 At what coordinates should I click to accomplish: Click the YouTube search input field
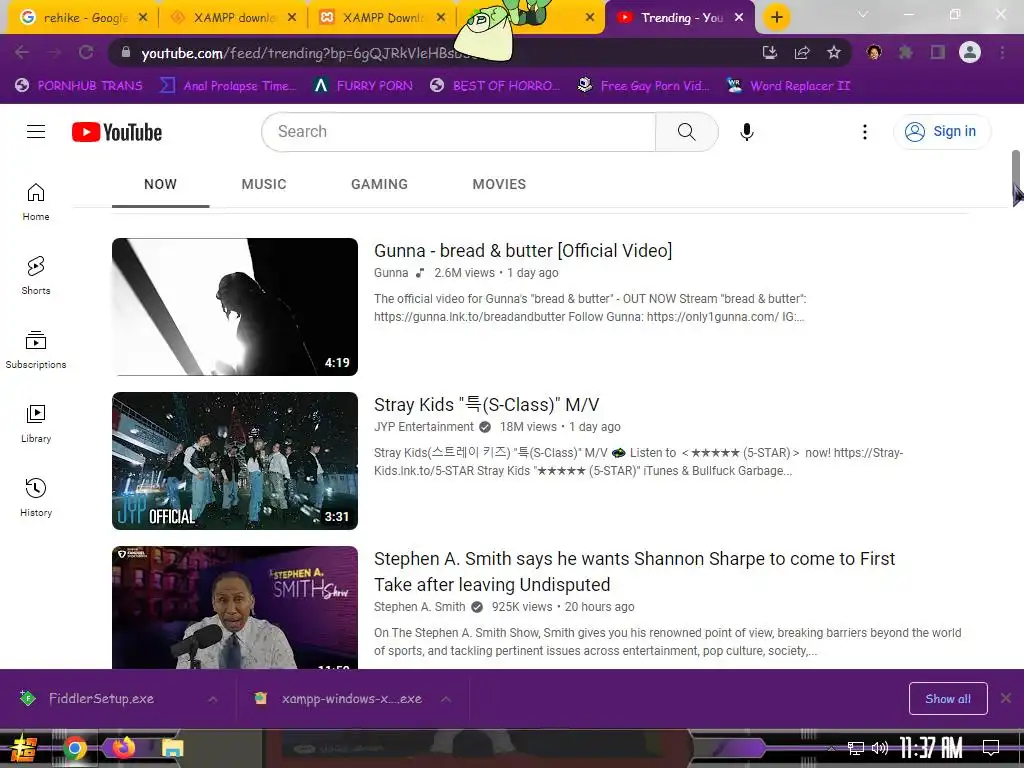click(x=458, y=132)
